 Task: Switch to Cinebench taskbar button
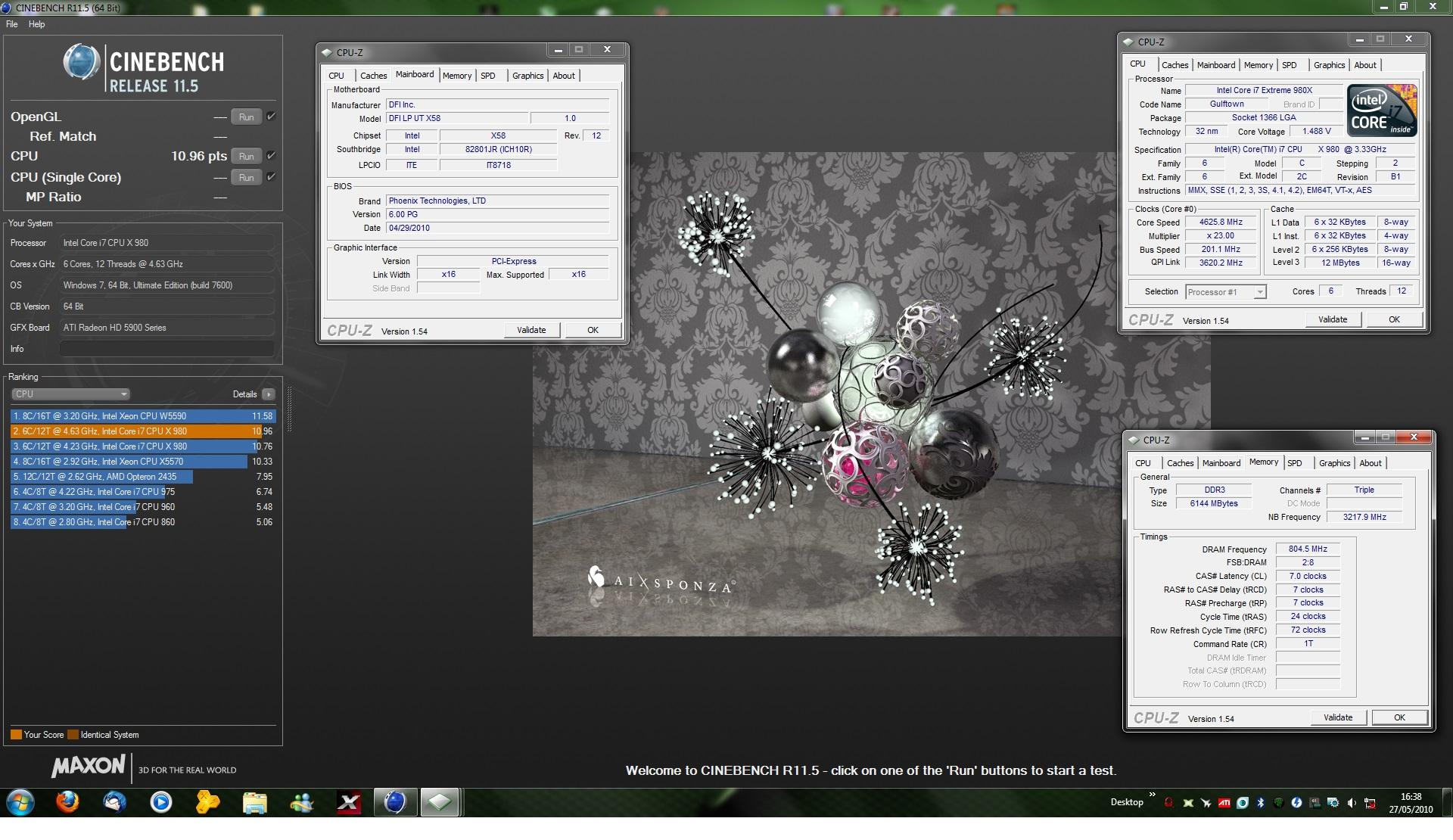pos(395,802)
